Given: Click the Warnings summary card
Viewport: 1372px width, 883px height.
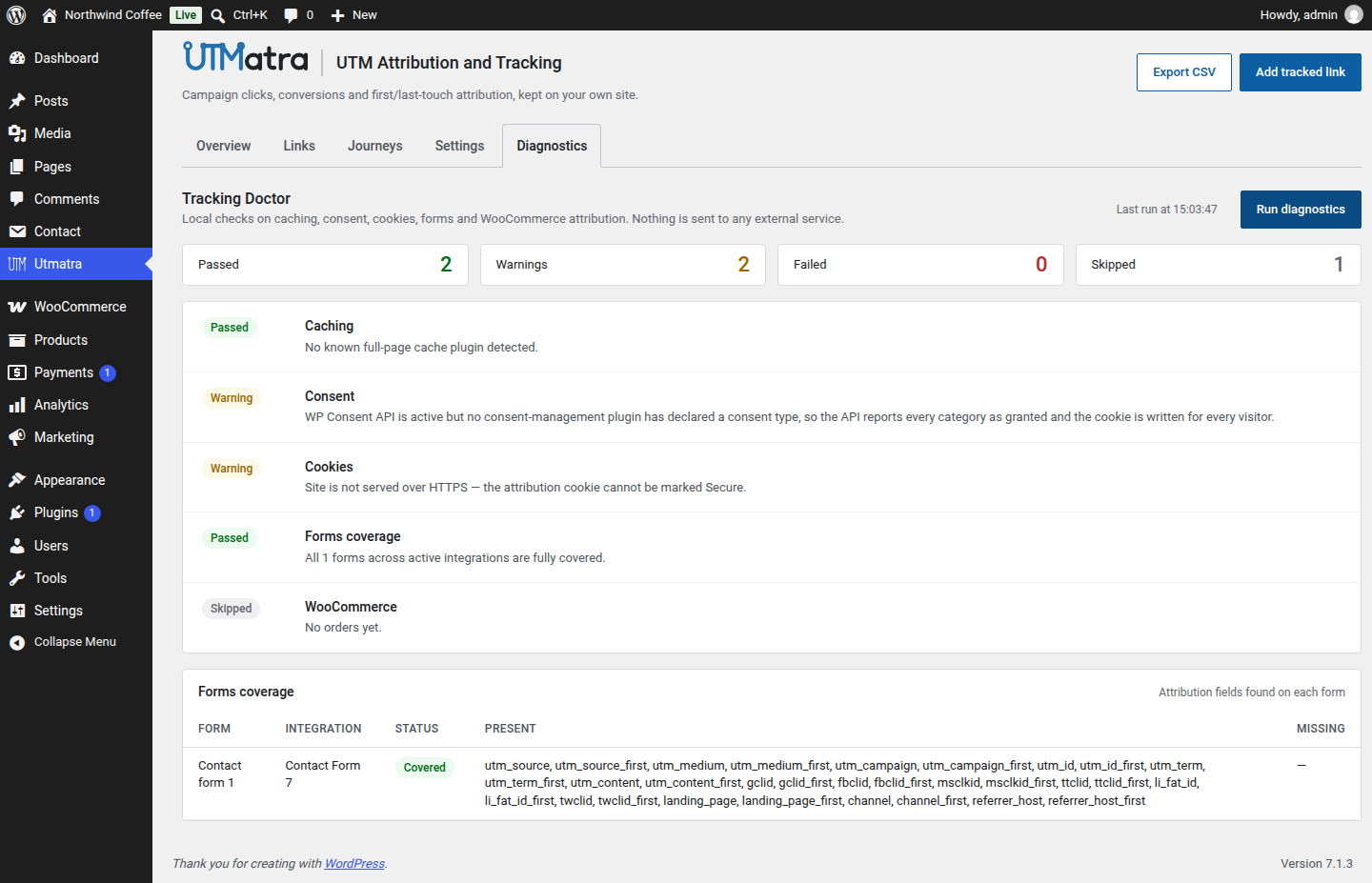Looking at the screenshot, I should pos(623,265).
